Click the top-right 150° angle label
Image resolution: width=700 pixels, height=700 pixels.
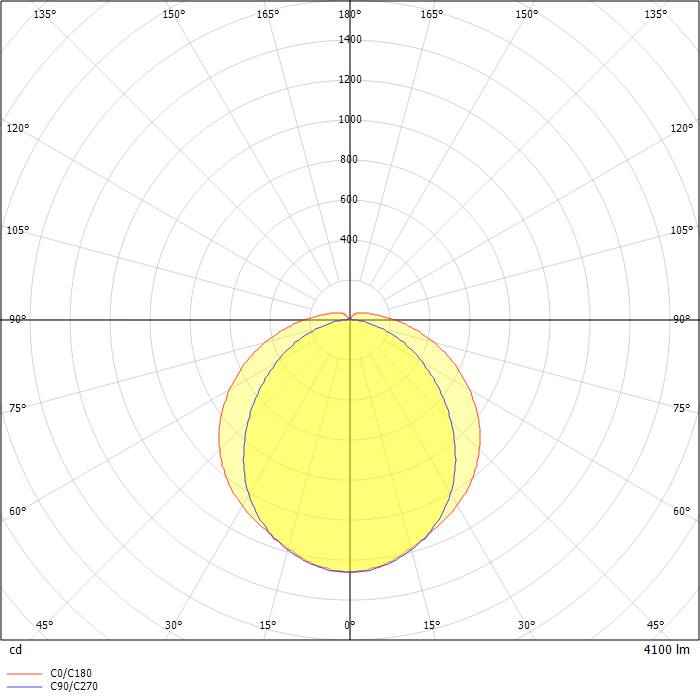coord(527,14)
